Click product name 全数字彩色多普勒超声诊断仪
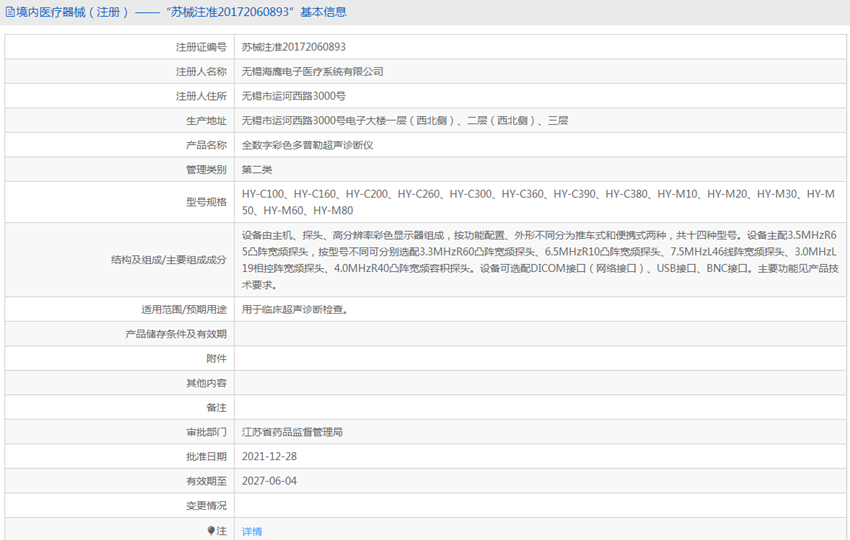 click(307, 145)
